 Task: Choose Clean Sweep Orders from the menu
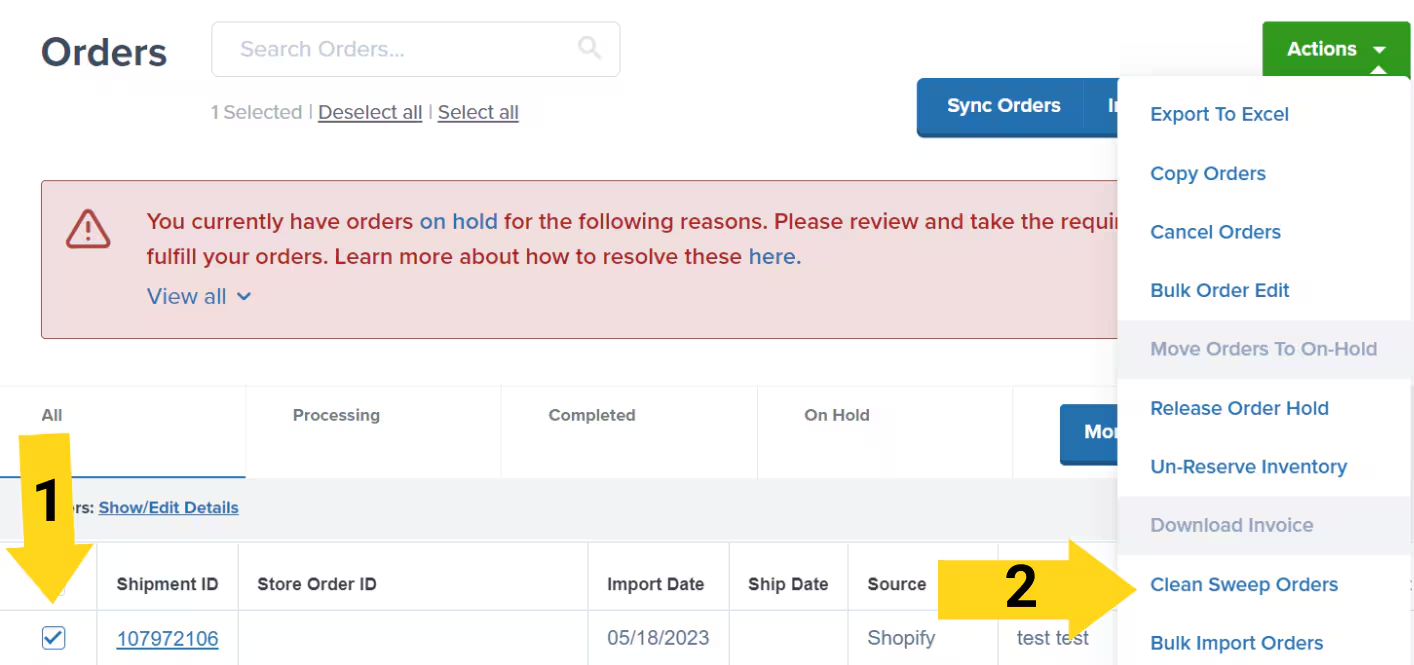pos(1244,584)
